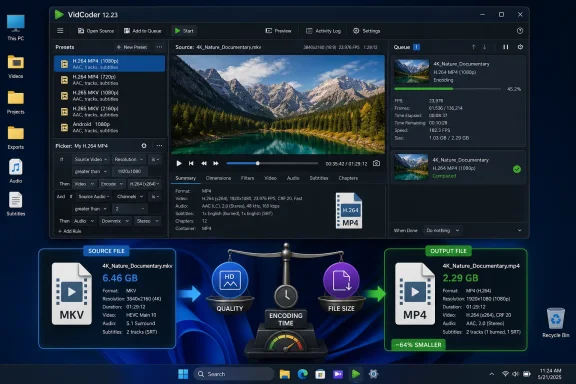Open Presets panel more options ellipsis
Screen dimensions: 576x384
point(159,47)
